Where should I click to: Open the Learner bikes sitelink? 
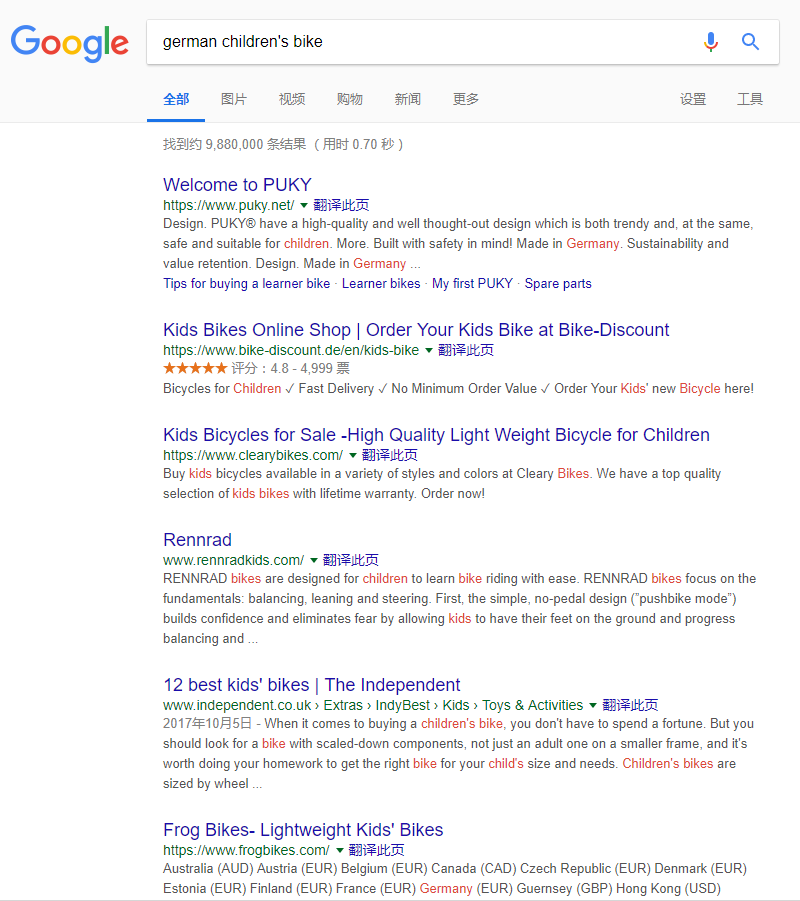381,283
